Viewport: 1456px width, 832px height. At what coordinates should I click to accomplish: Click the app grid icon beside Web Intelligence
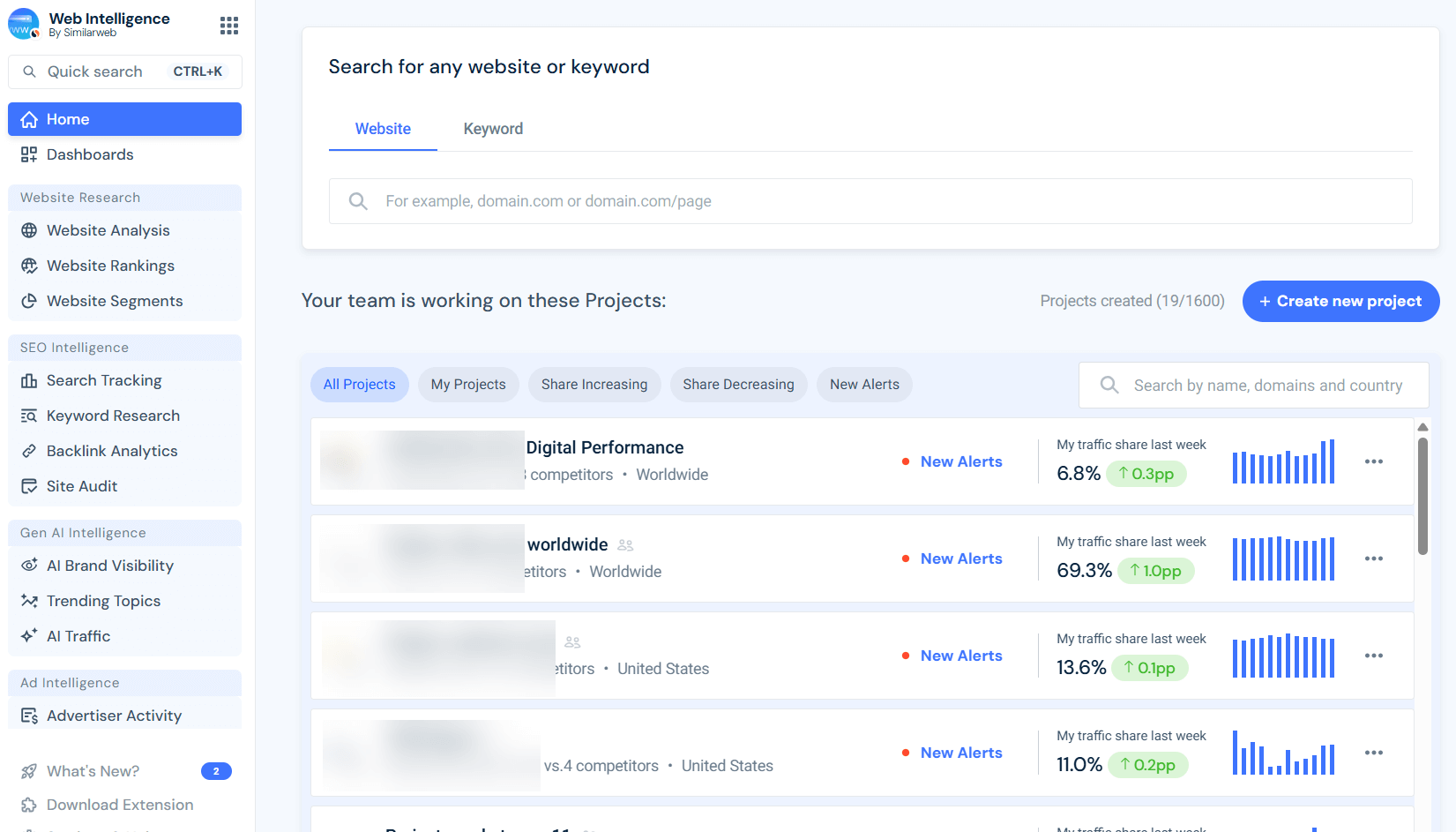[x=229, y=25]
